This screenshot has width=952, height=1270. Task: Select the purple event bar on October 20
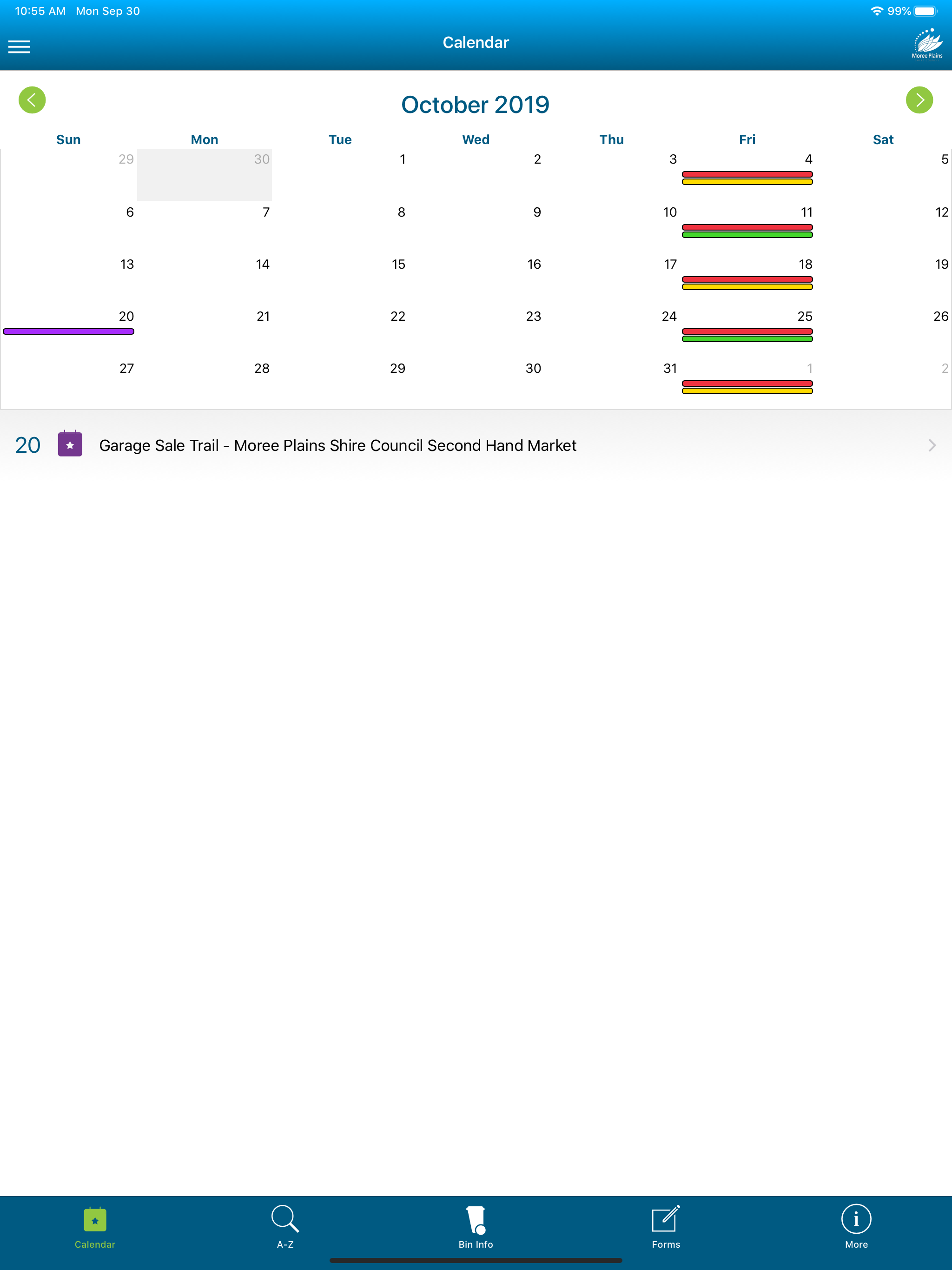68,331
